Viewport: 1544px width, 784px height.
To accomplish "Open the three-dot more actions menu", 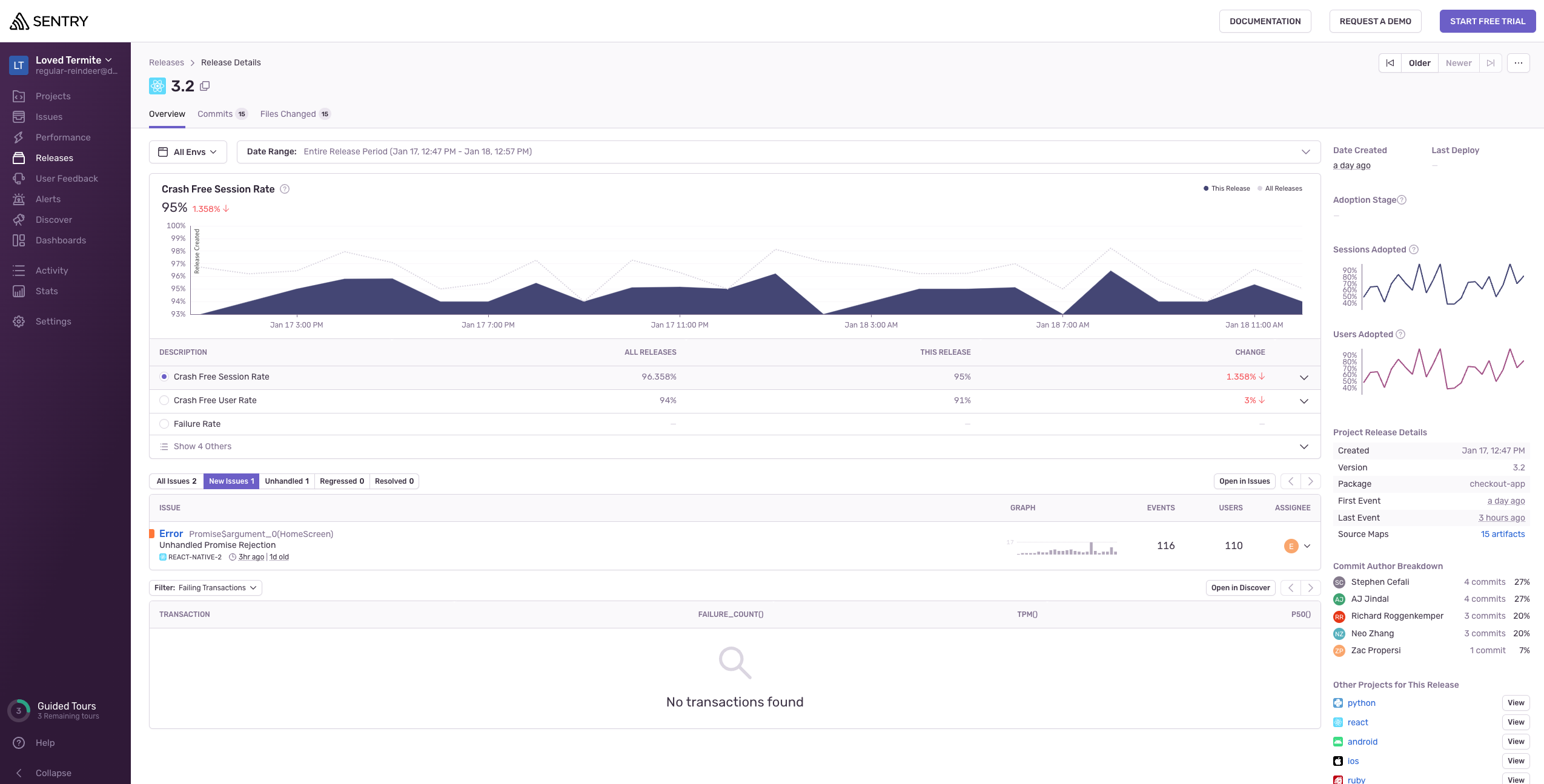I will 1518,63.
